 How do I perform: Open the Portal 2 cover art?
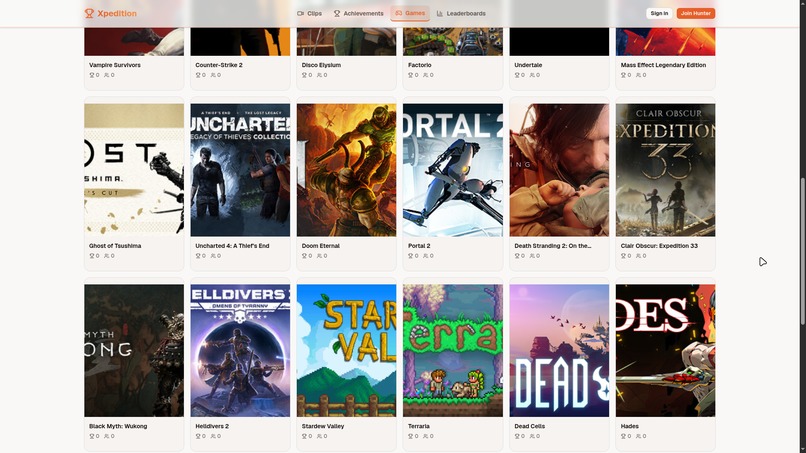click(x=453, y=170)
